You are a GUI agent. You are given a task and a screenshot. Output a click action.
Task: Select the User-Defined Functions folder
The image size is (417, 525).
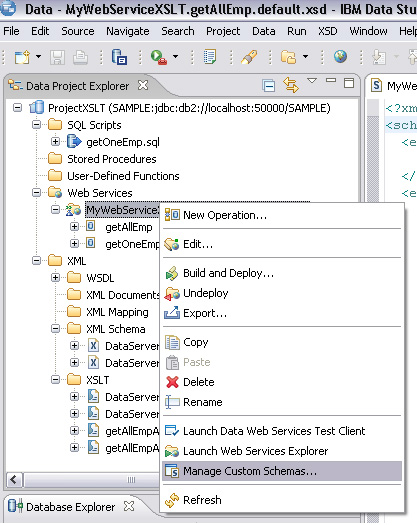pyautogui.click(x=123, y=176)
